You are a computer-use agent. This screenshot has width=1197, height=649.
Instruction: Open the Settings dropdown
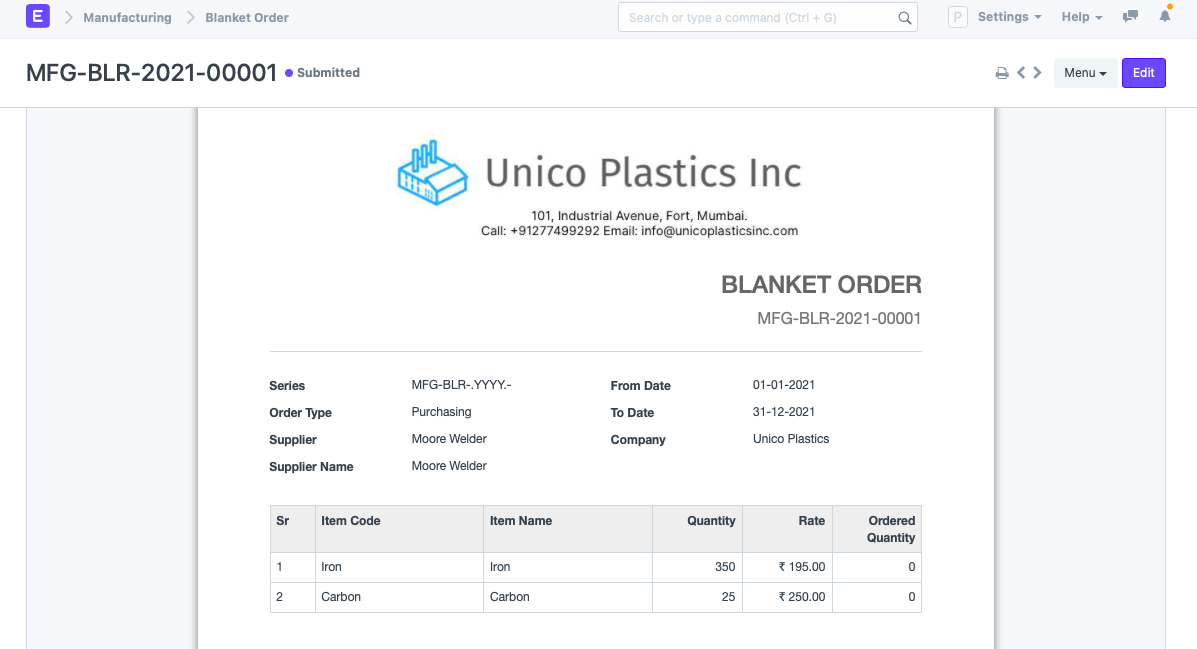coord(1009,17)
